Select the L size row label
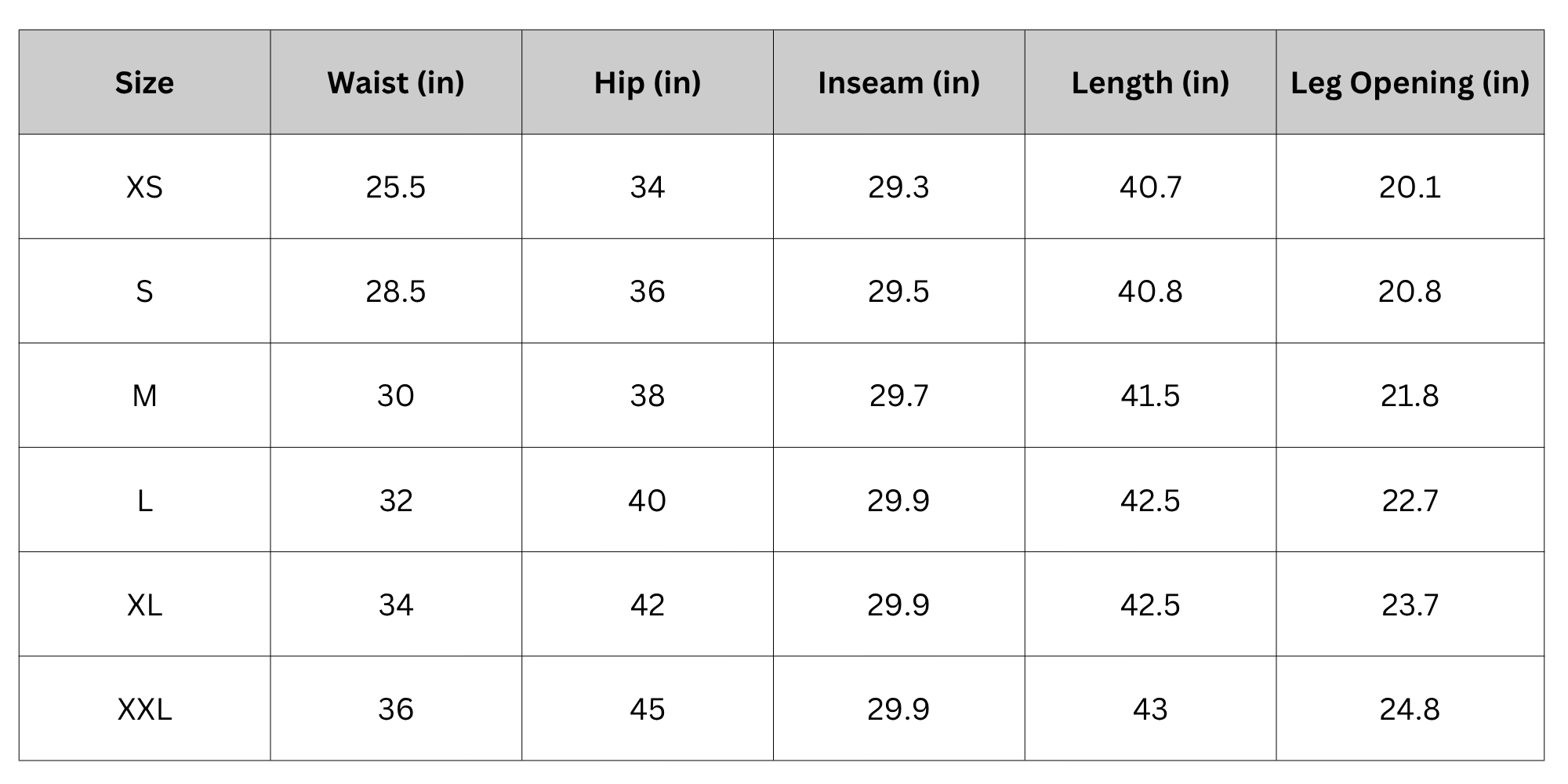The width and height of the screenshot is (1568, 784). (144, 501)
